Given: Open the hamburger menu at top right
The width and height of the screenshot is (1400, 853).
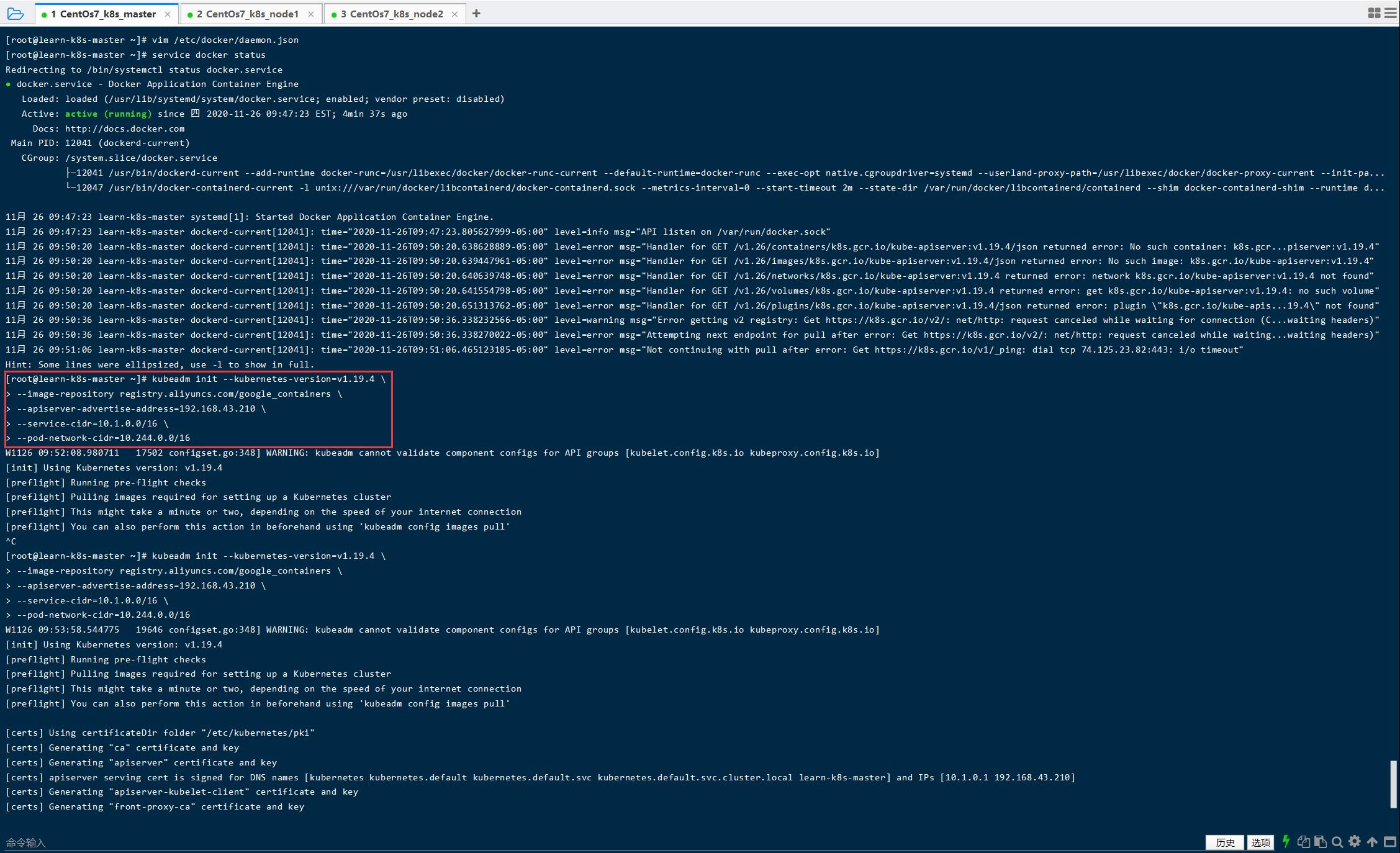Looking at the screenshot, I should 1391,13.
